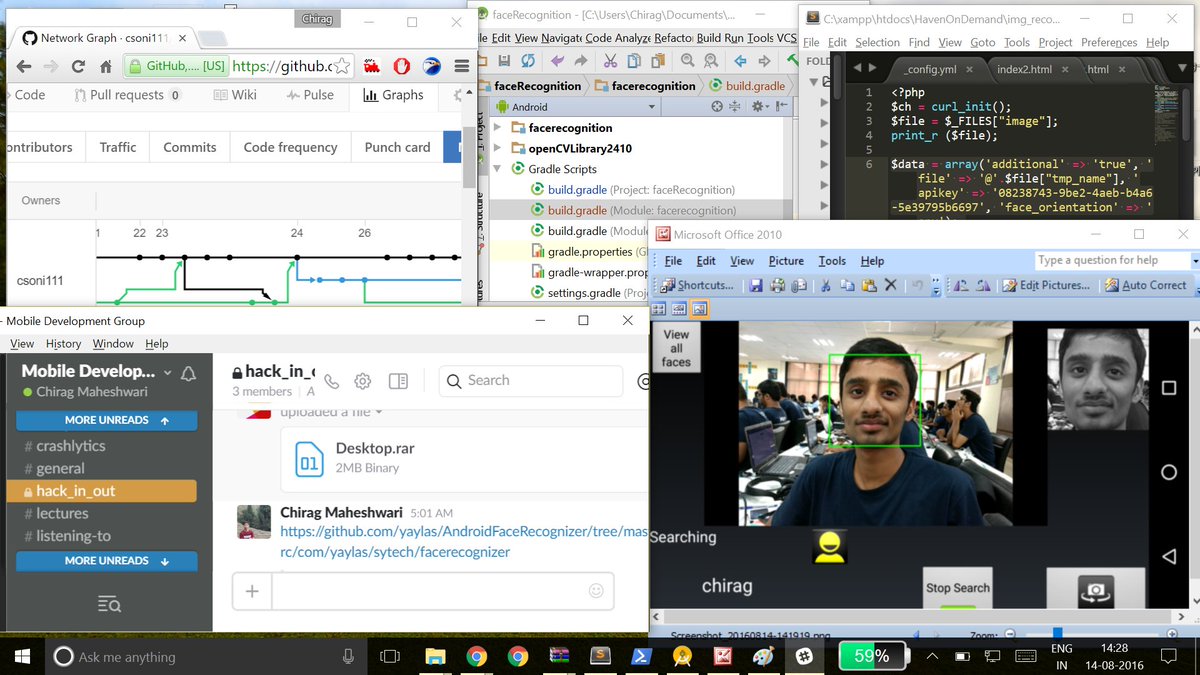Open File Explorer from the taskbar
This screenshot has width=1200, height=675.
click(435, 657)
